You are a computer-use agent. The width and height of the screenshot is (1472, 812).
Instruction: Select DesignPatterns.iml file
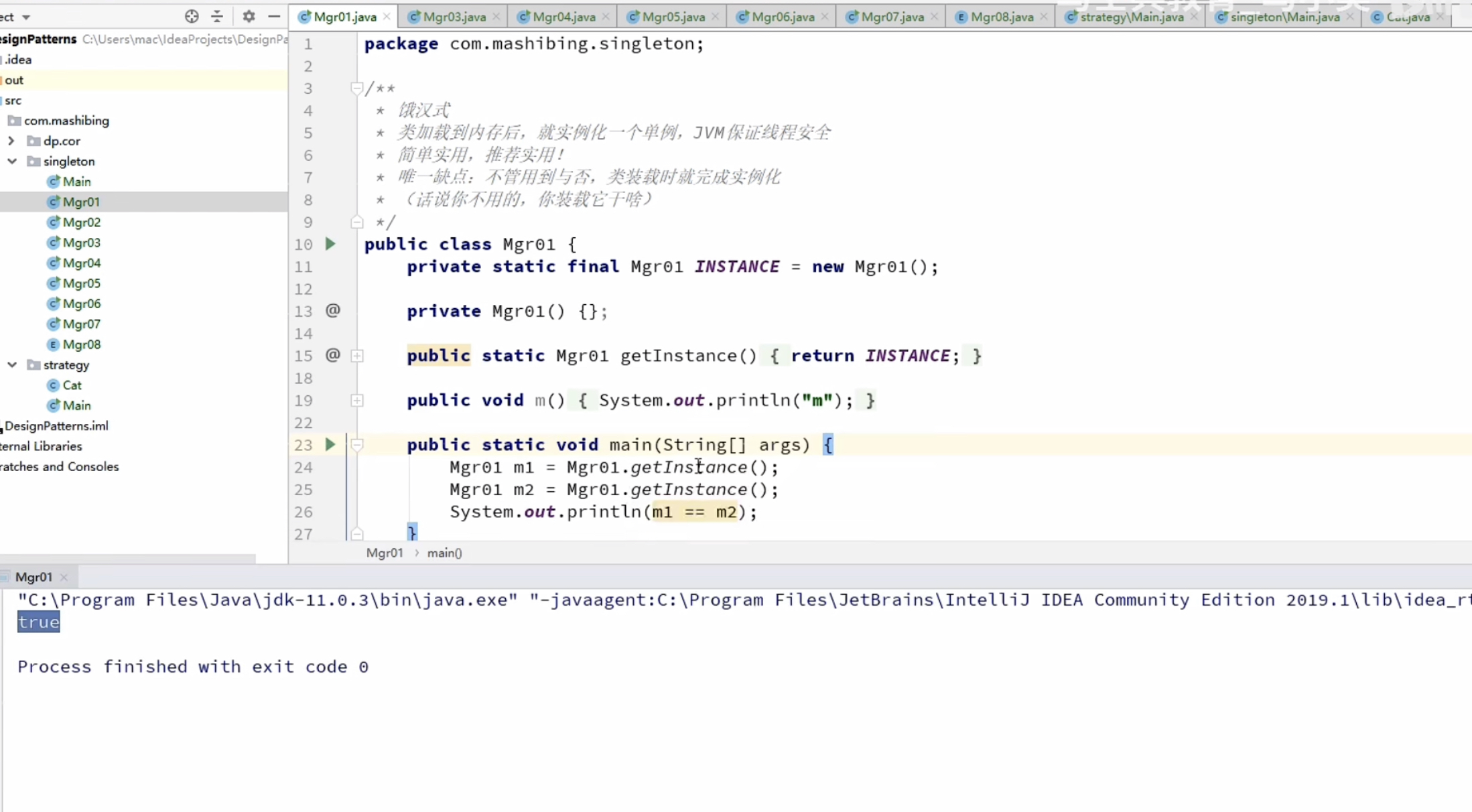click(55, 426)
